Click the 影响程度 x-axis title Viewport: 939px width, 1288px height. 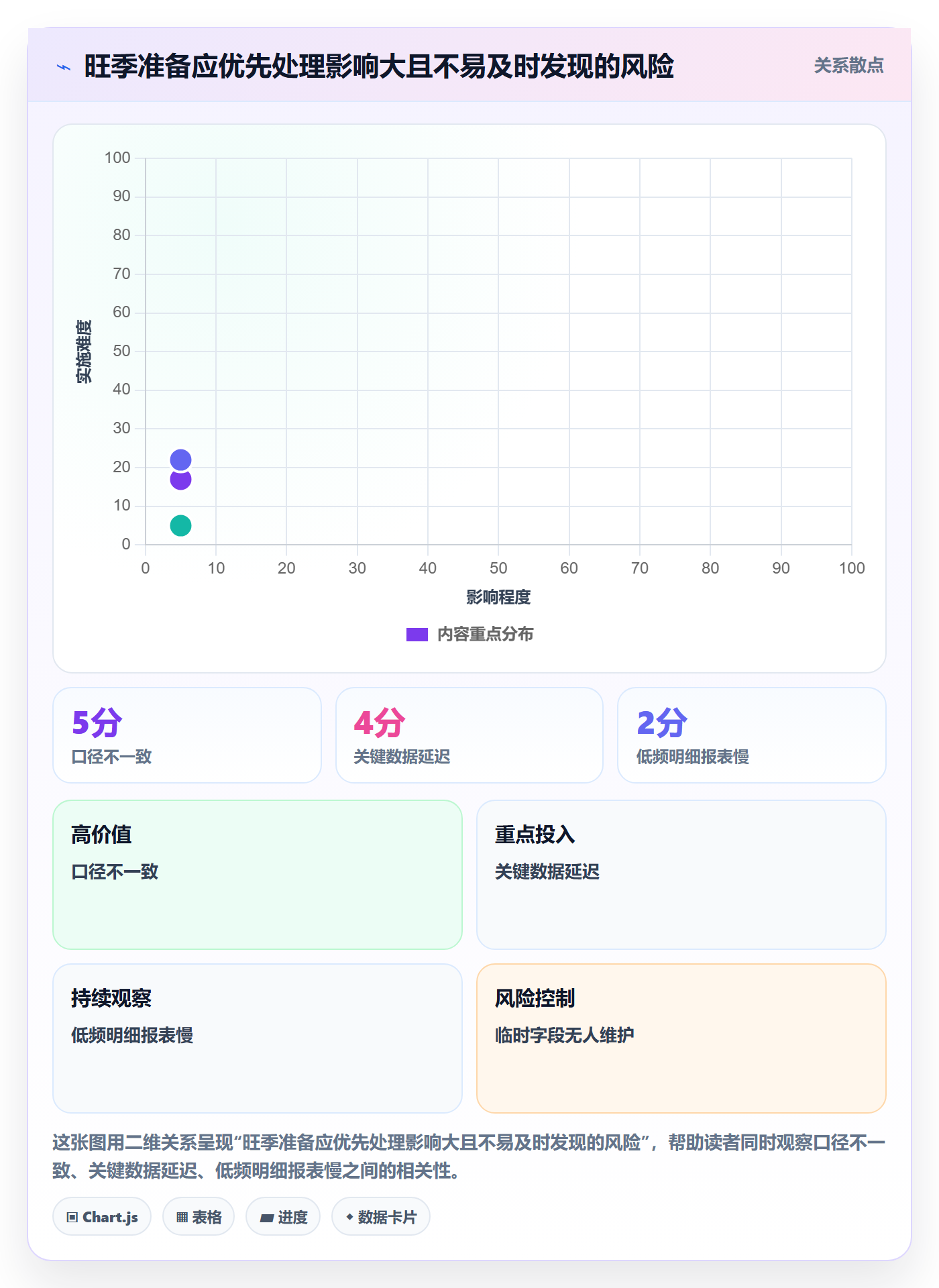[498, 597]
